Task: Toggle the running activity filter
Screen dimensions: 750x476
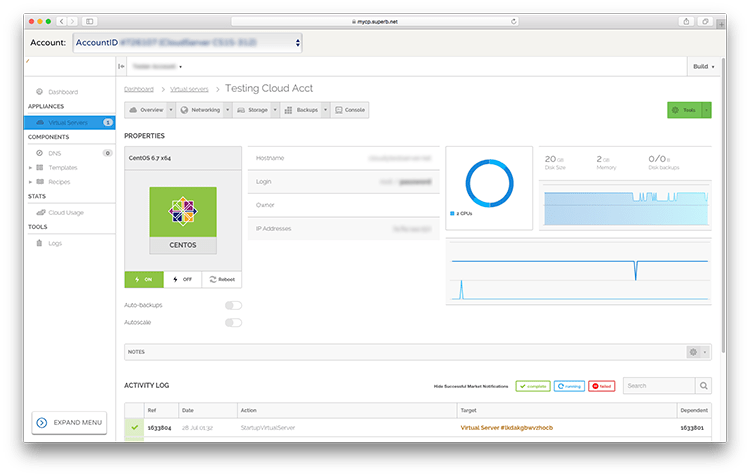Action: (x=569, y=386)
